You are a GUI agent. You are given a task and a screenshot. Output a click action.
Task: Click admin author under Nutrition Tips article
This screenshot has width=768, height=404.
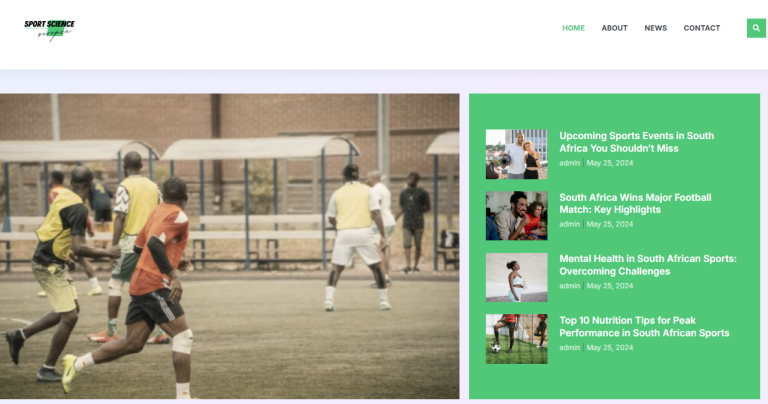coord(569,348)
